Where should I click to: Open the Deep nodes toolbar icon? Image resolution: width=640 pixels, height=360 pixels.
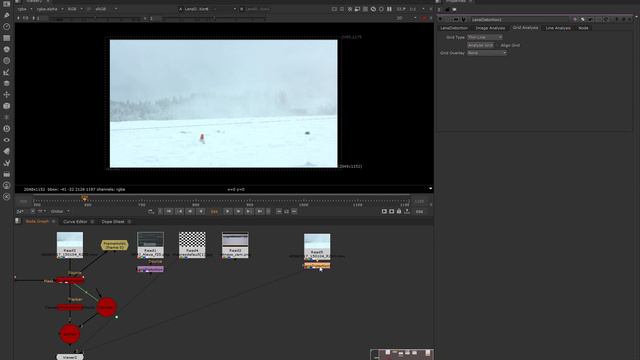click(6, 129)
